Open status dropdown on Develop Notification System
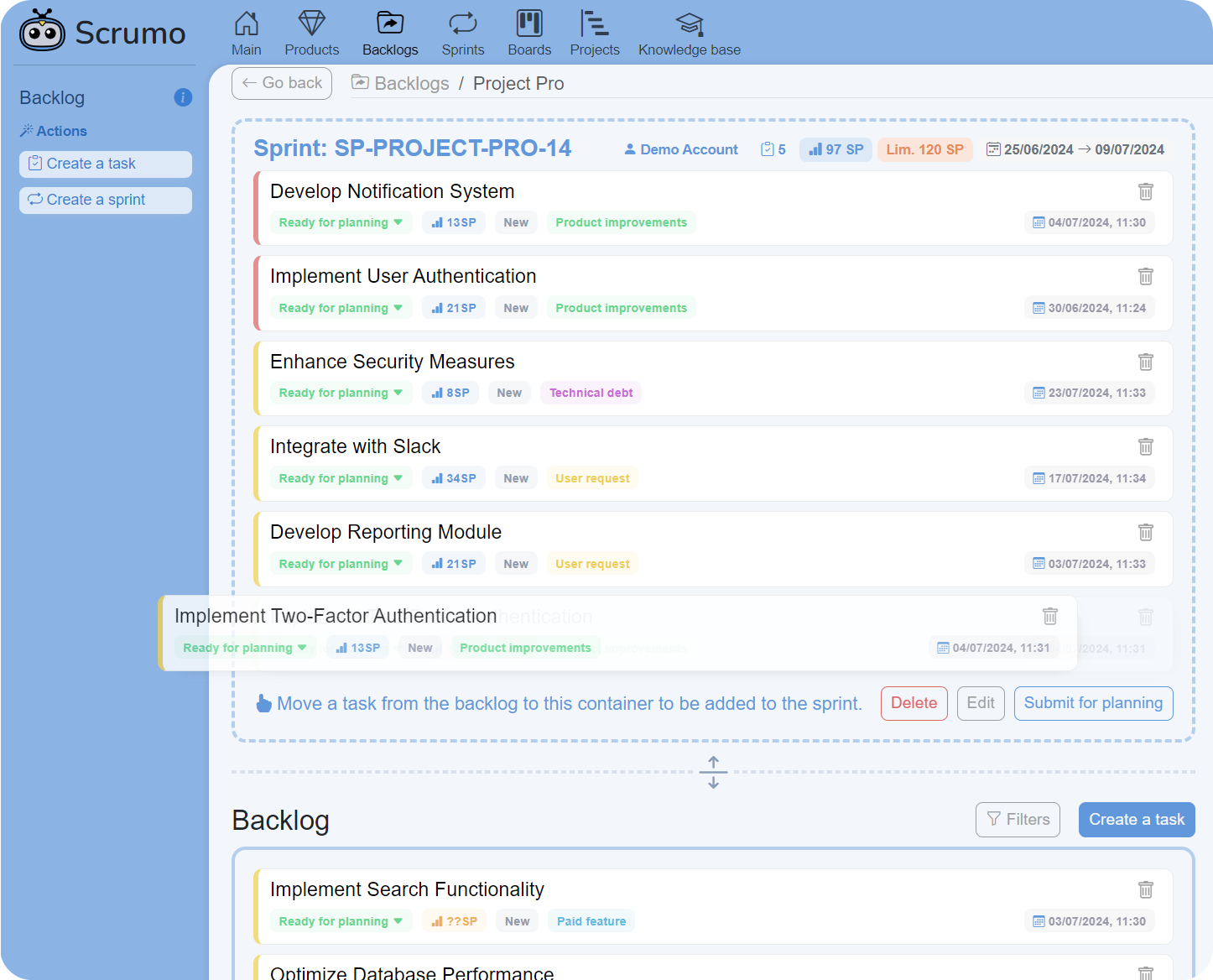 [340, 222]
